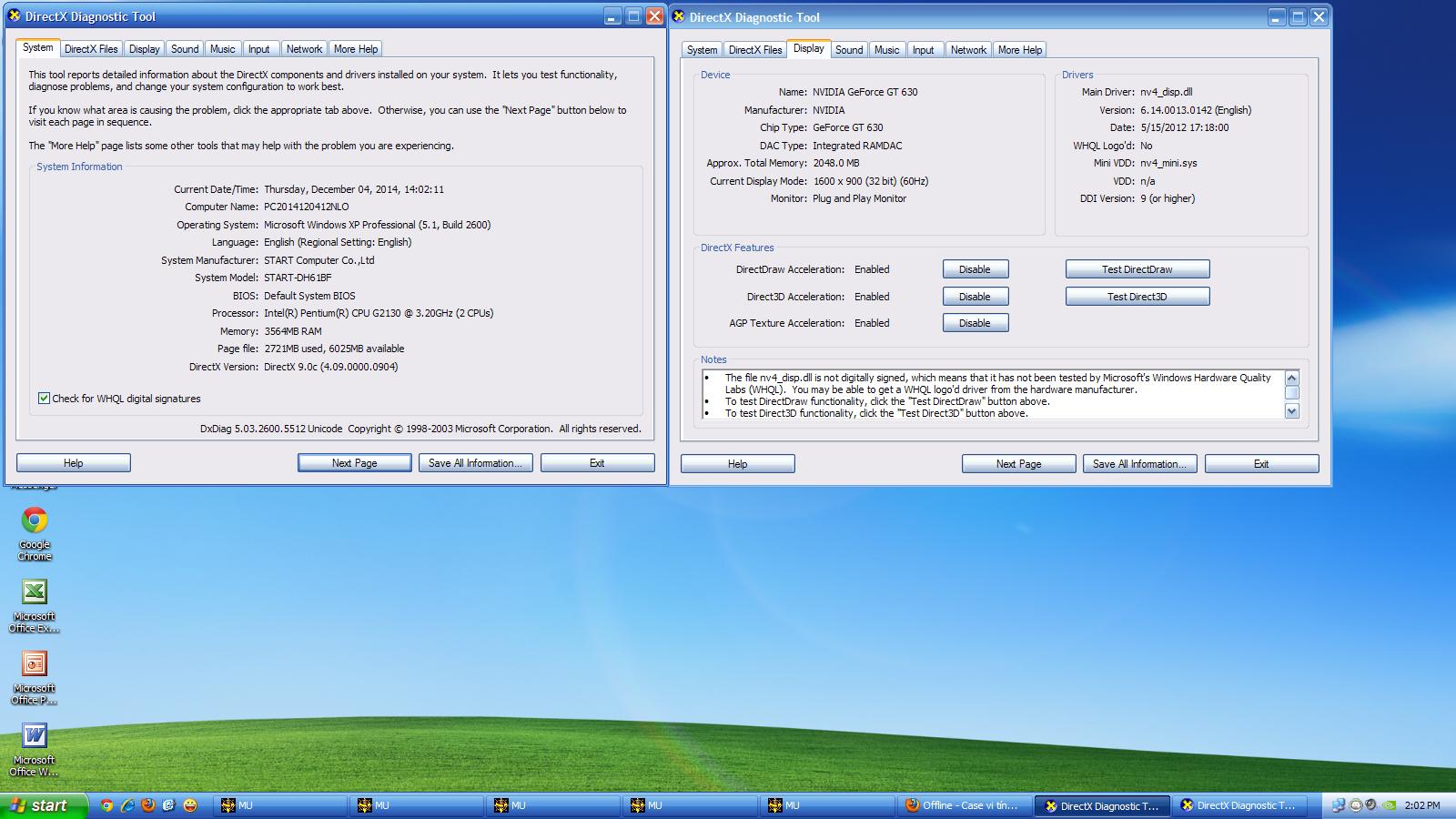The height and width of the screenshot is (819, 1456).
Task: Open Microsoft Office PowerPoint desktop icon
Action: pyautogui.click(x=35, y=677)
